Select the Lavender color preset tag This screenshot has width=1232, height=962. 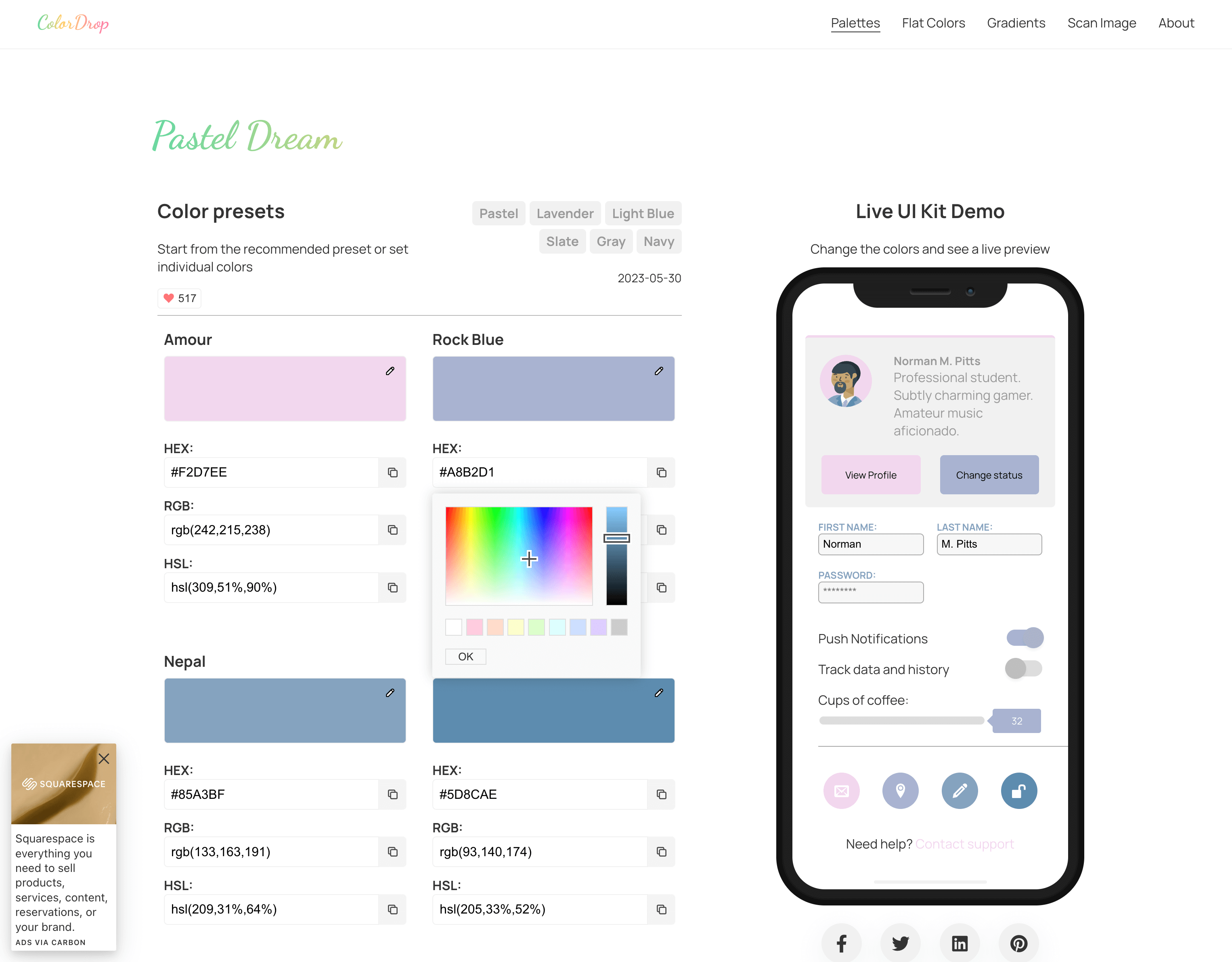(564, 213)
